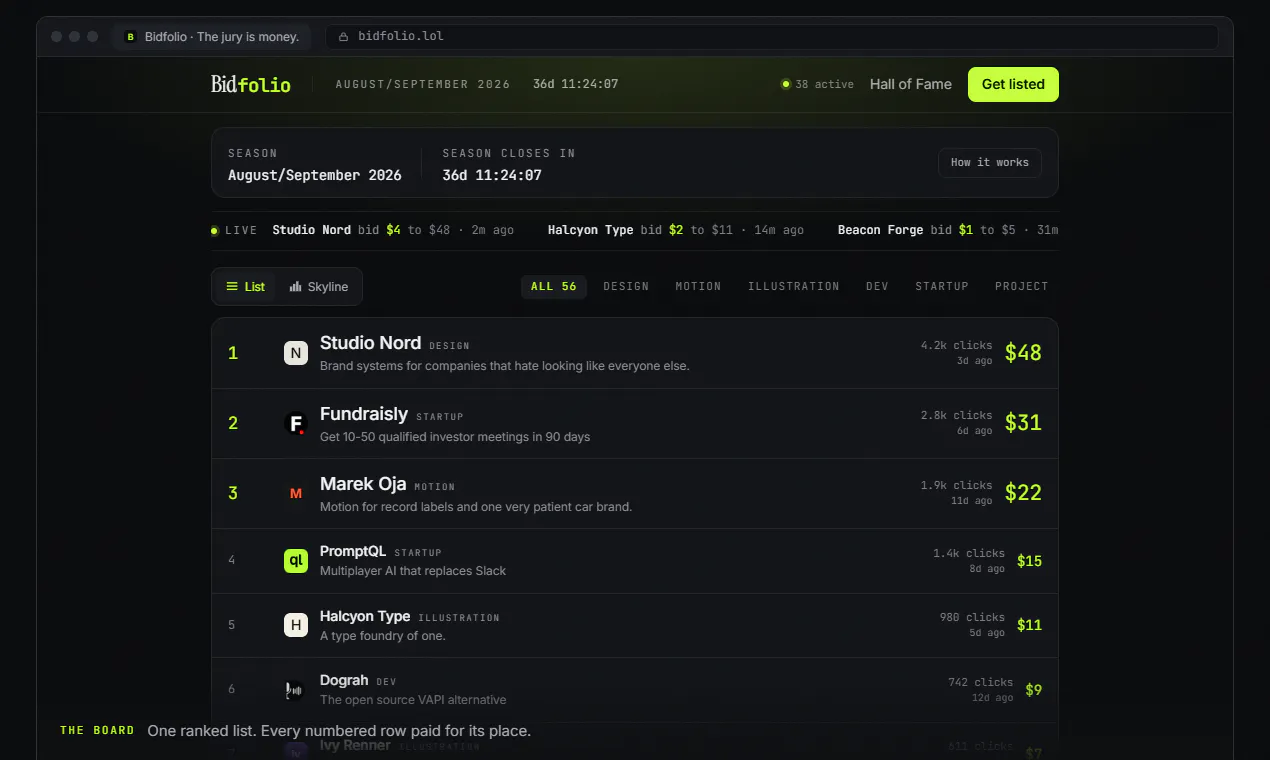Click the MOTION tag beside Marek Oja
1270x760 pixels.
(435, 488)
